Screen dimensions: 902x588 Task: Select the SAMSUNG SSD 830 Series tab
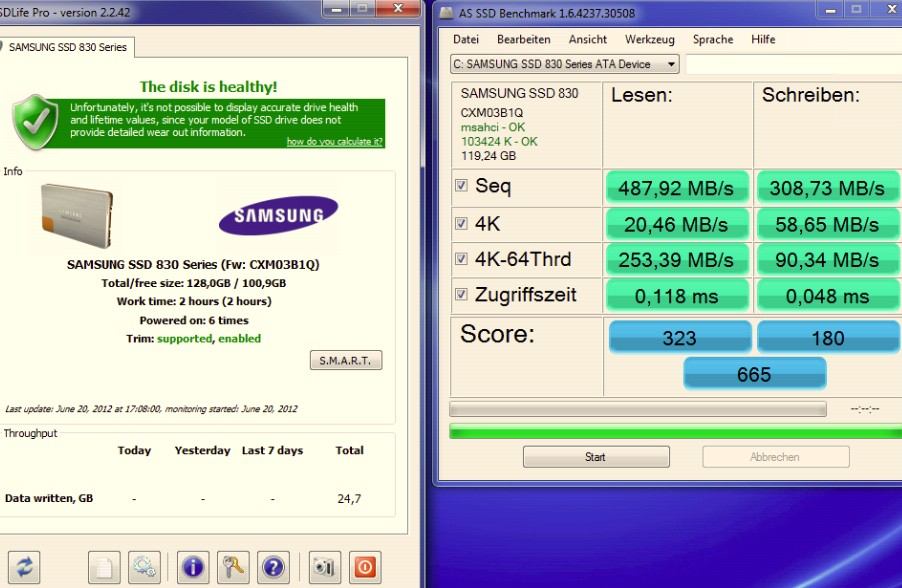pos(67,47)
